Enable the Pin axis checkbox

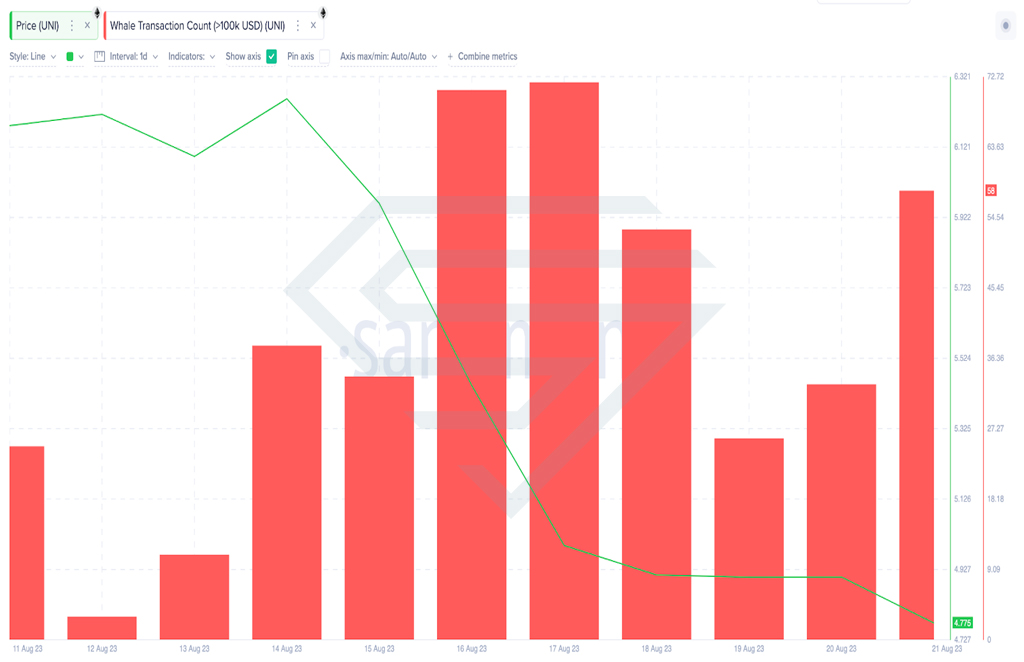[x=325, y=57]
